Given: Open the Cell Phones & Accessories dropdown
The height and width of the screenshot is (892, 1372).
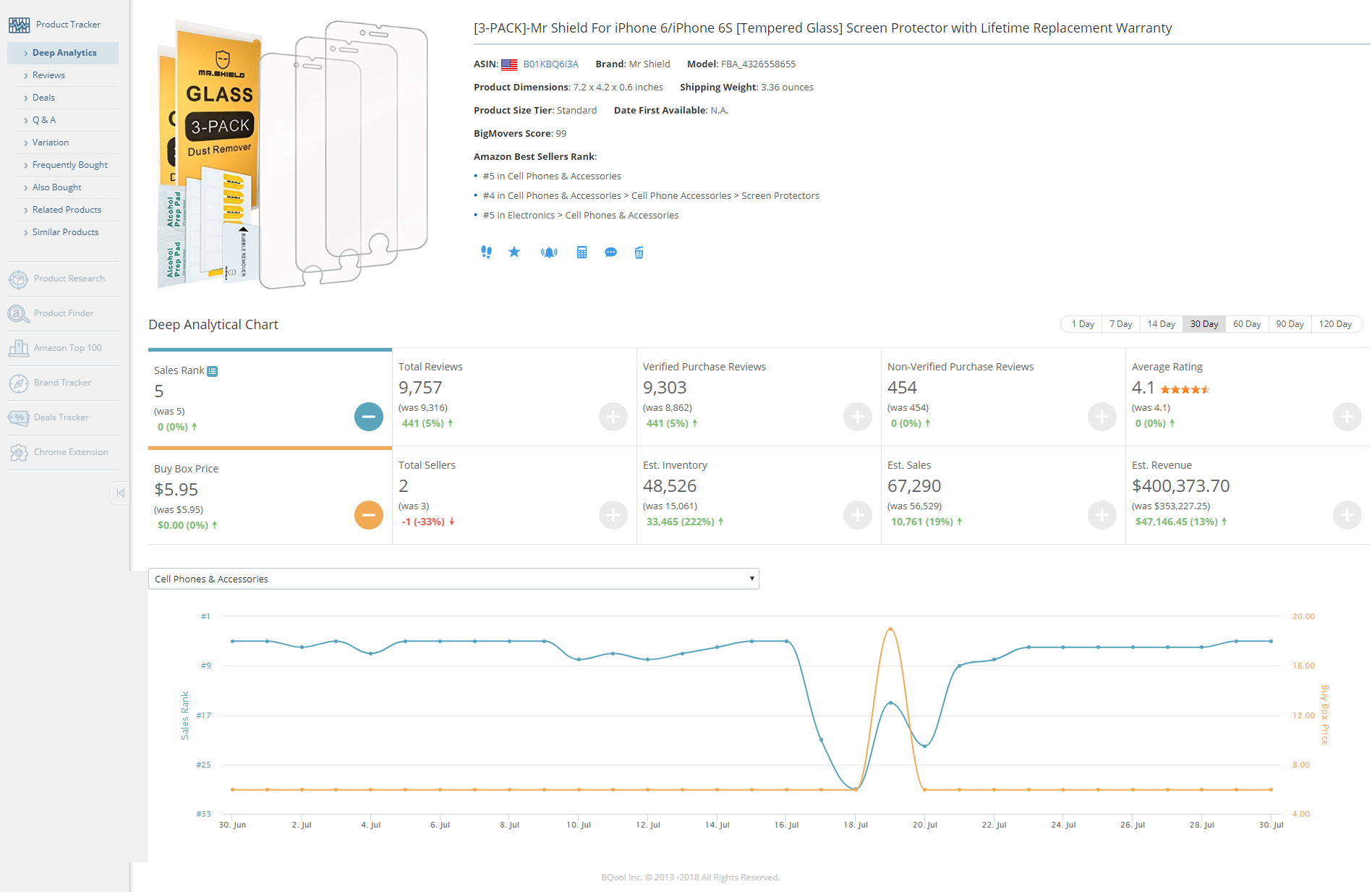Looking at the screenshot, I should click(453, 579).
